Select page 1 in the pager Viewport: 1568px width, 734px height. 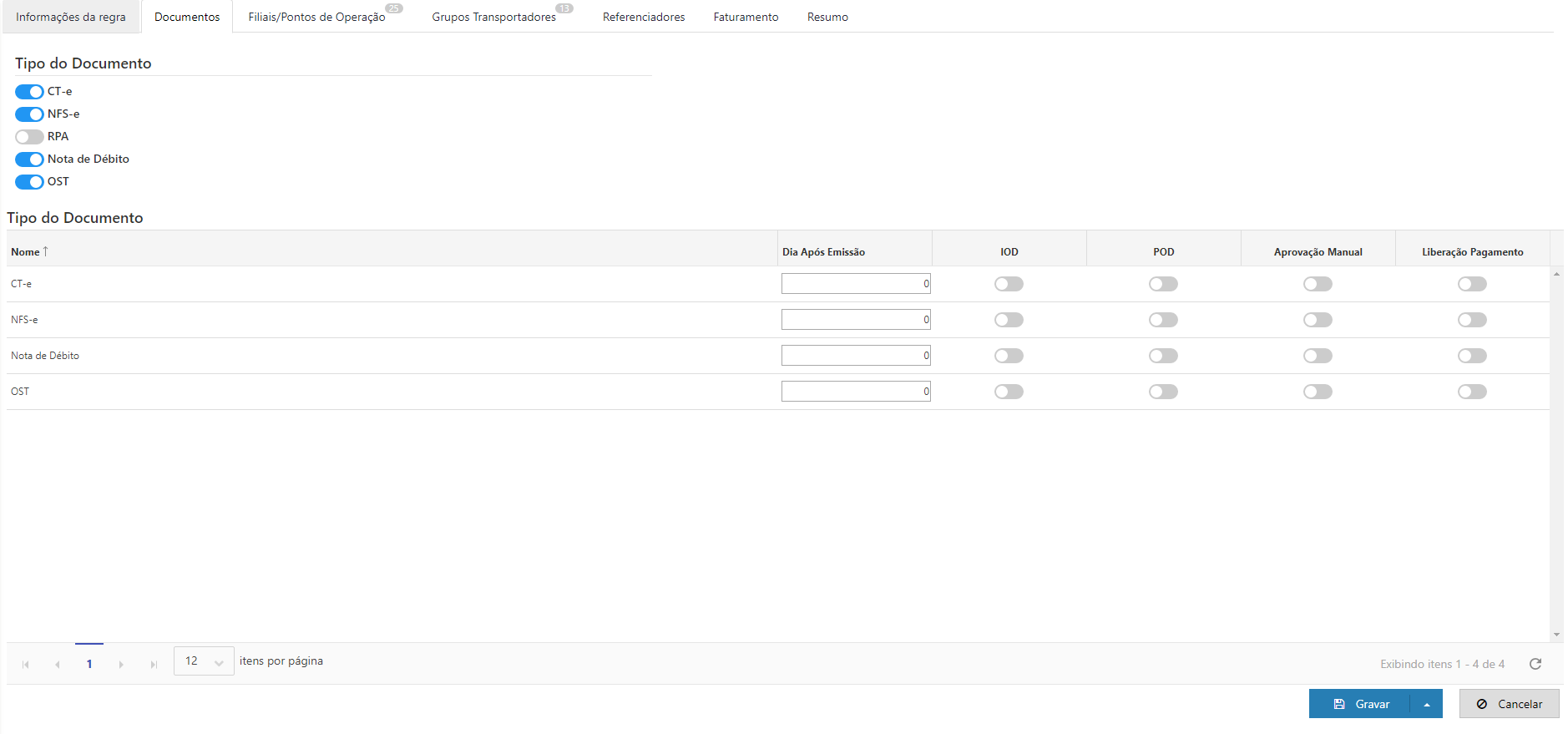(x=89, y=664)
